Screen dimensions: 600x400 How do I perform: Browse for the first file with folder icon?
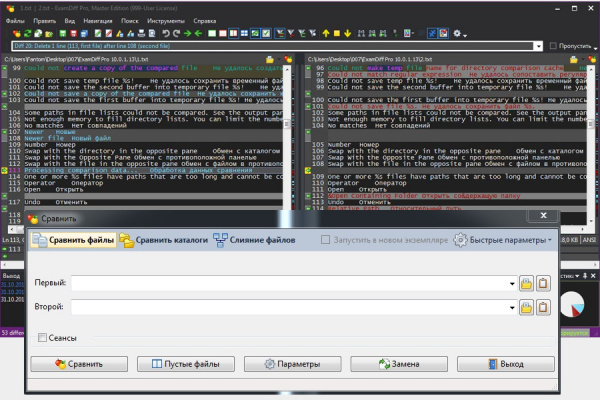526,284
